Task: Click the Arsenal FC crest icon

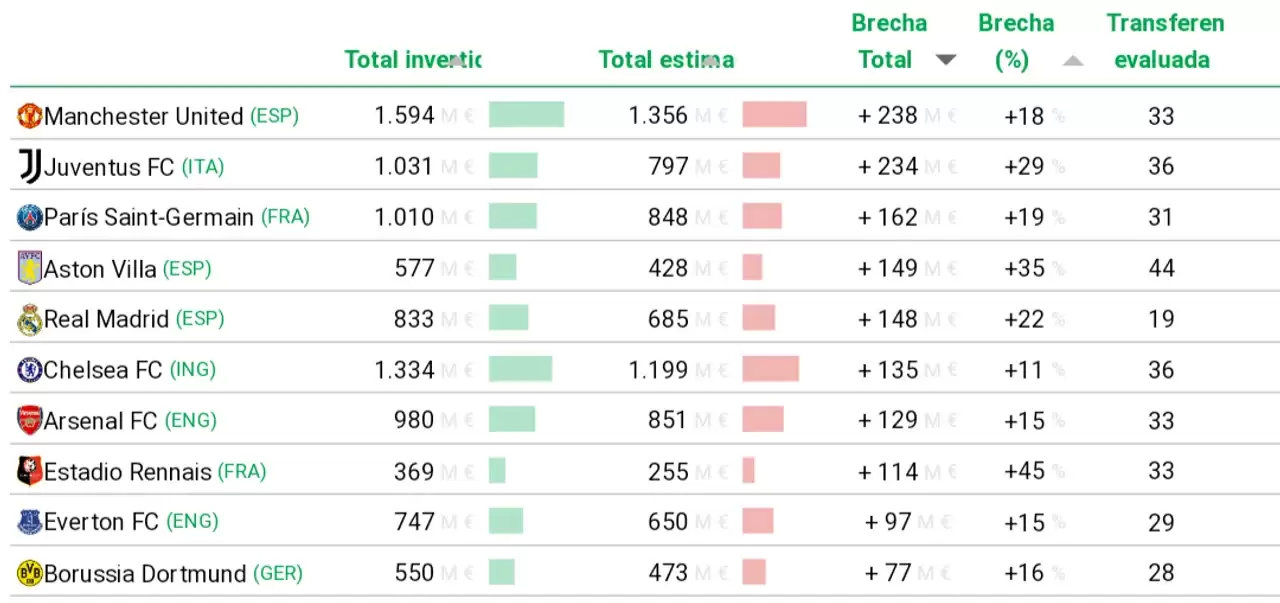Action: pyautogui.click(x=30, y=420)
